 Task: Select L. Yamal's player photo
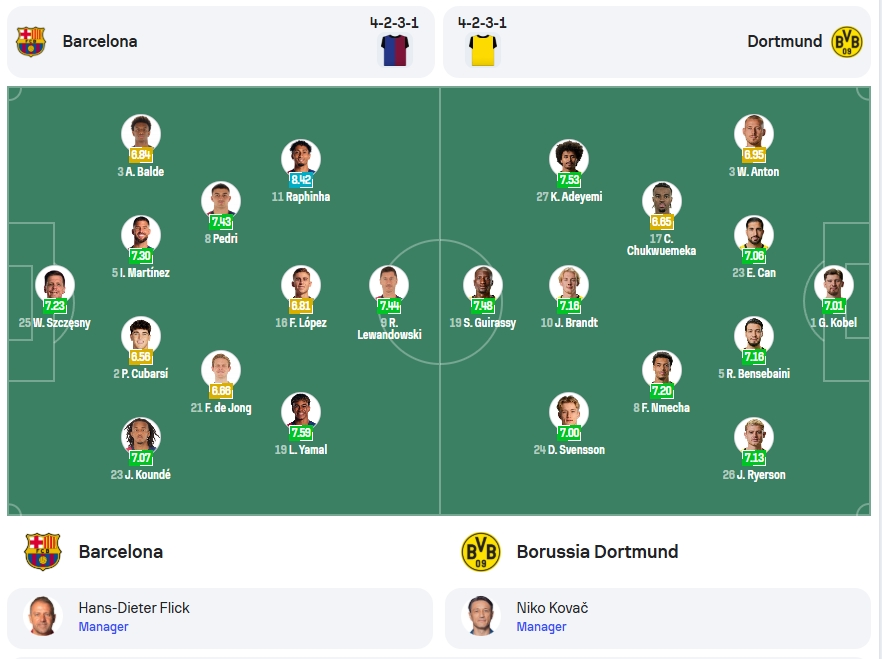[x=301, y=412]
